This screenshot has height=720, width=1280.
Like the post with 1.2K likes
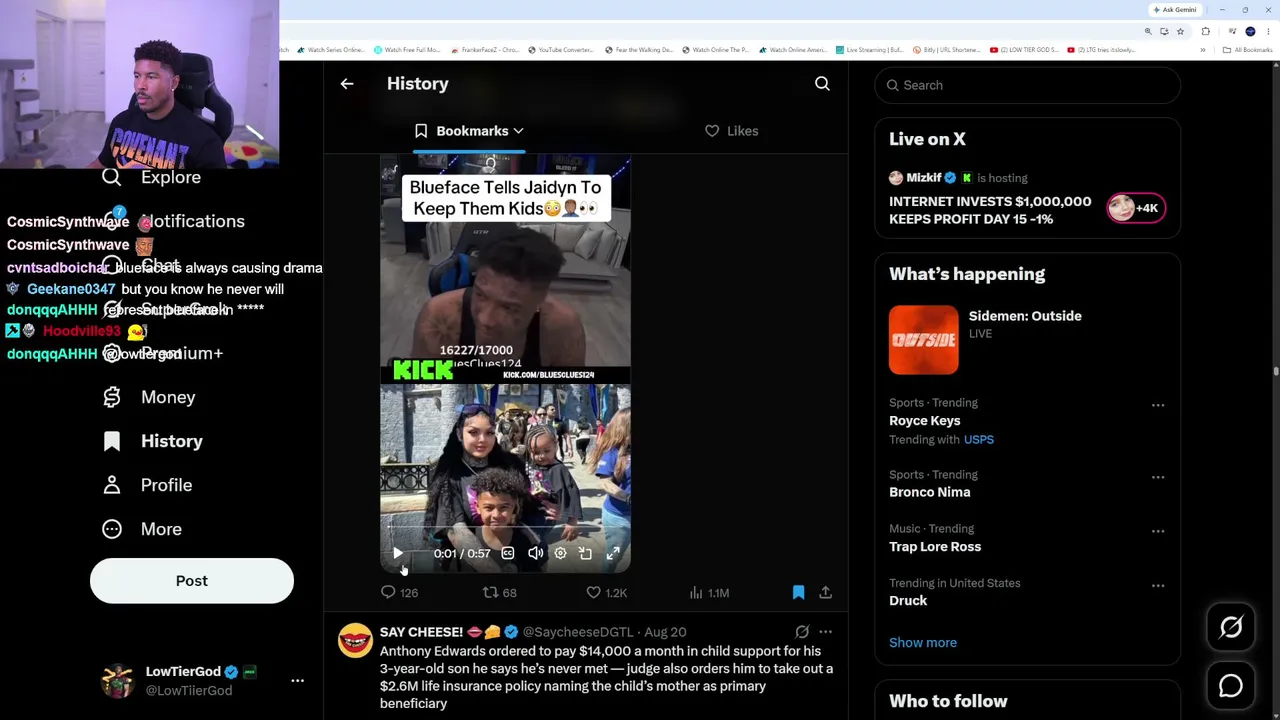click(606, 593)
